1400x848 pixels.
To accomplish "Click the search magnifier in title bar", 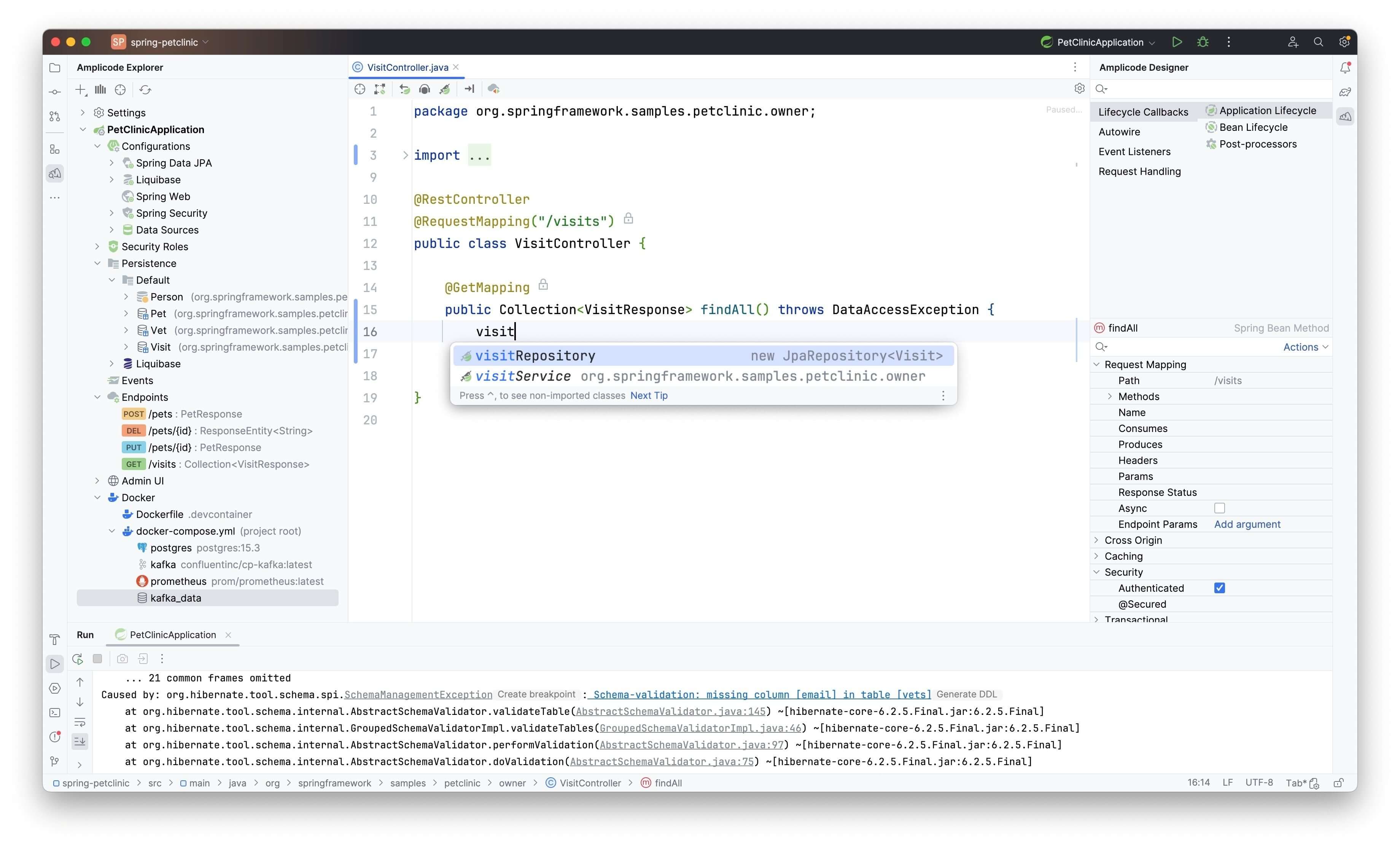I will [1318, 42].
